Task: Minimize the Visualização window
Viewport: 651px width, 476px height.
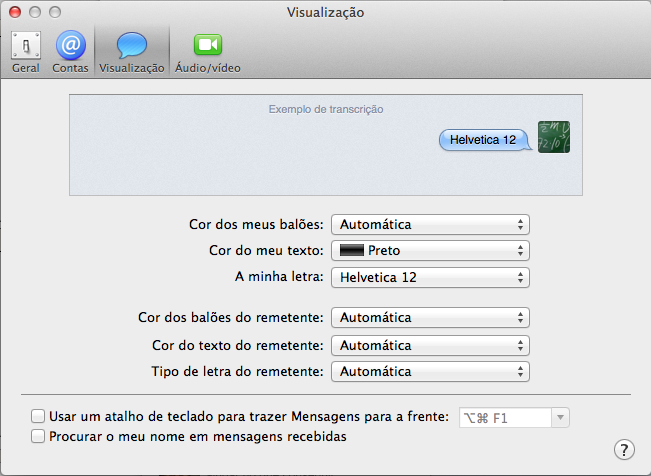Action: (x=35, y=12)
